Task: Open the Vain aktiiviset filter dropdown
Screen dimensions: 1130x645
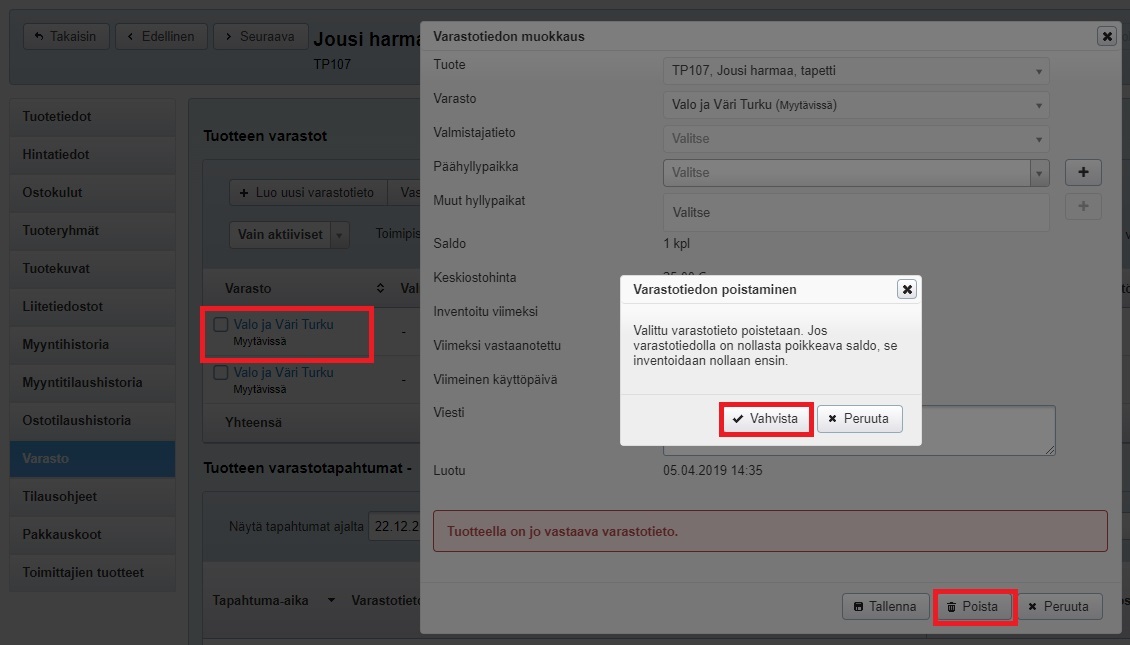Action: tap(289, 235)
